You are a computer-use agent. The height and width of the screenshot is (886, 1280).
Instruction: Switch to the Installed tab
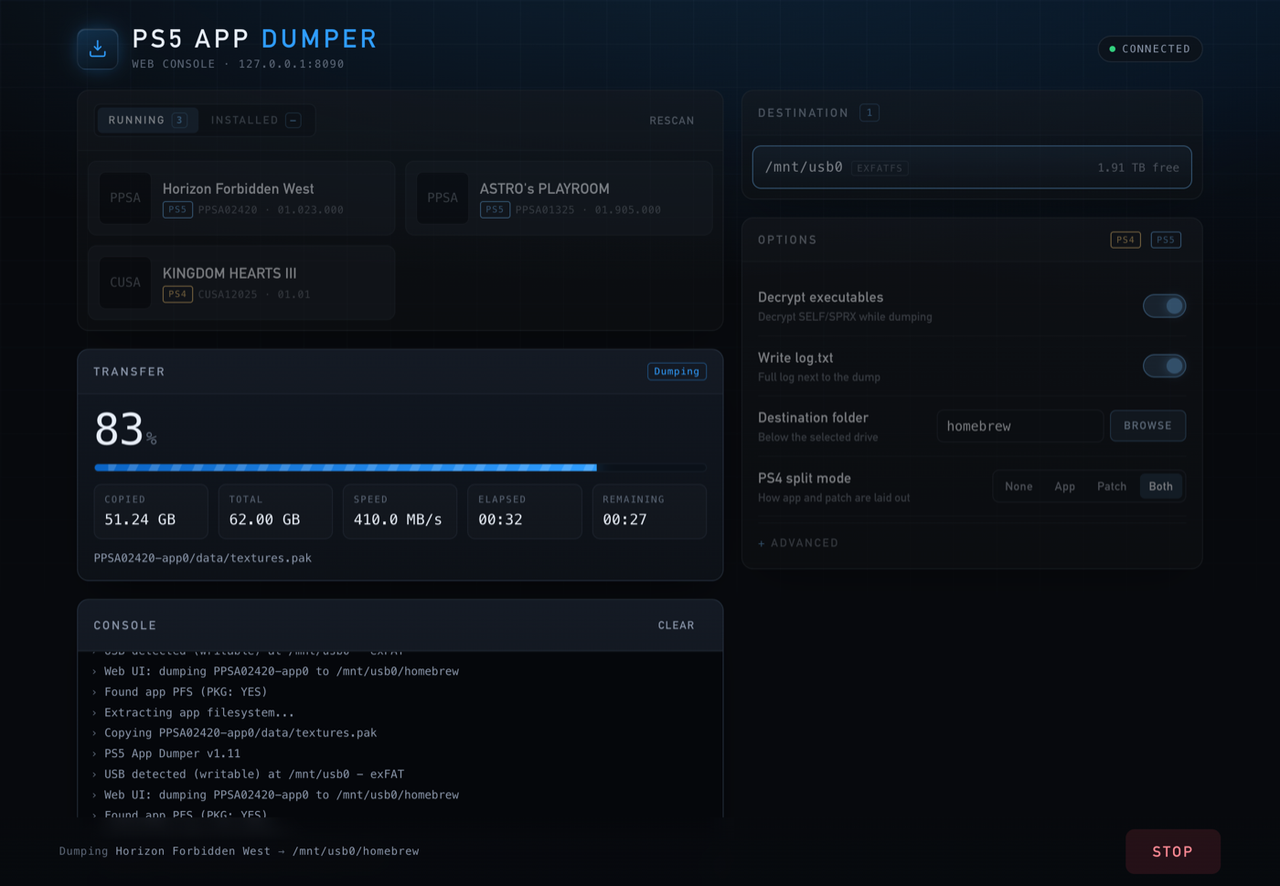pyautogui.click(x=256, y=120)
